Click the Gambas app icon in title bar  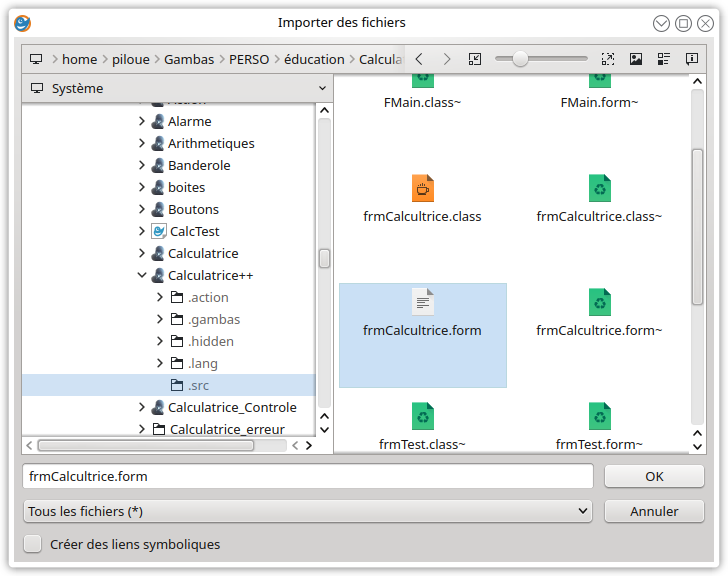tap(22, 23)
